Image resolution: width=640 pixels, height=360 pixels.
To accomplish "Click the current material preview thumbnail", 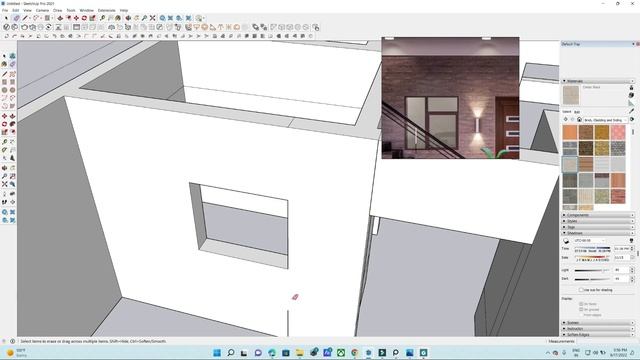I will pos(571,95).
